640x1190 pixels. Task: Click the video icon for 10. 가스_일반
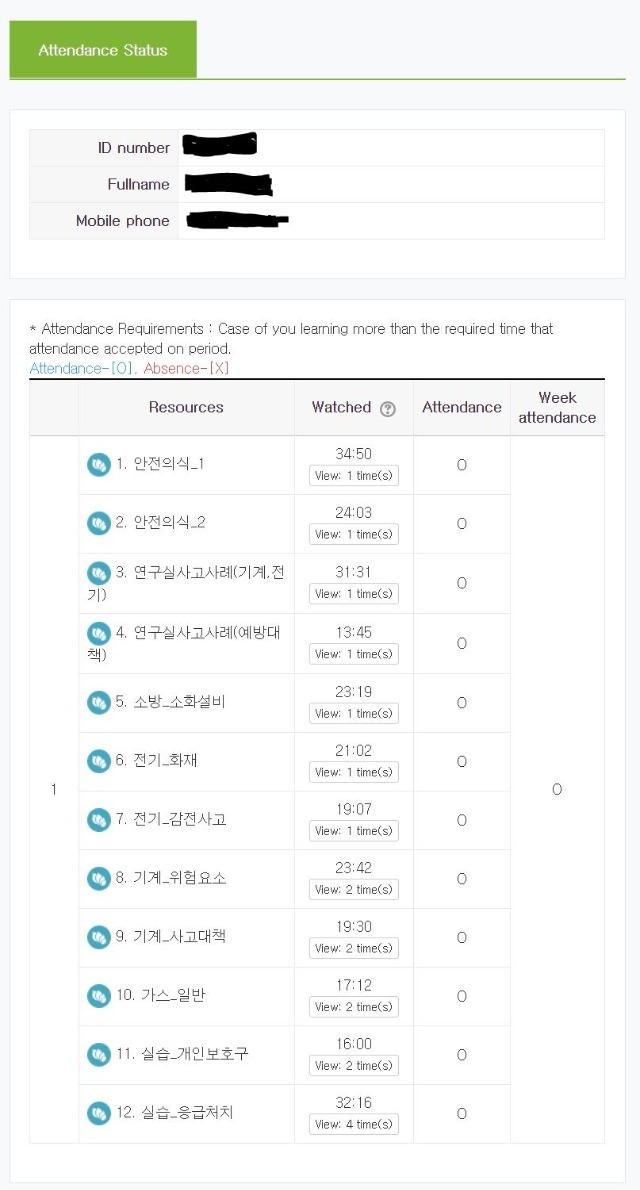tap(99, 996)
